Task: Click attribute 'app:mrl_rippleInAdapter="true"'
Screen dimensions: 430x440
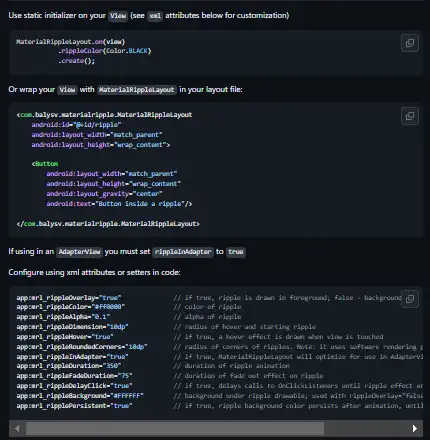Action: pos(73,357)
